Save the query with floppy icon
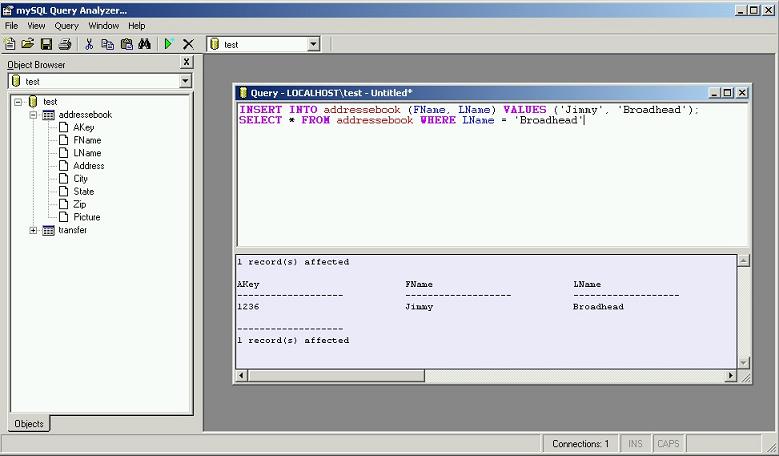Image resolution: width=779 pixels, height=456 pixels. (x=46, y=44)
